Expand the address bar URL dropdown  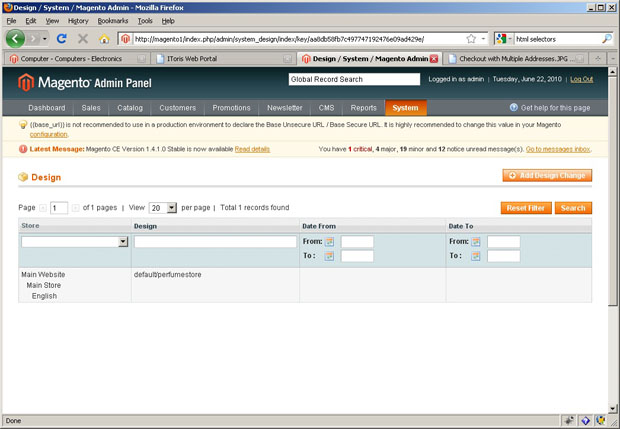point(483,39)
